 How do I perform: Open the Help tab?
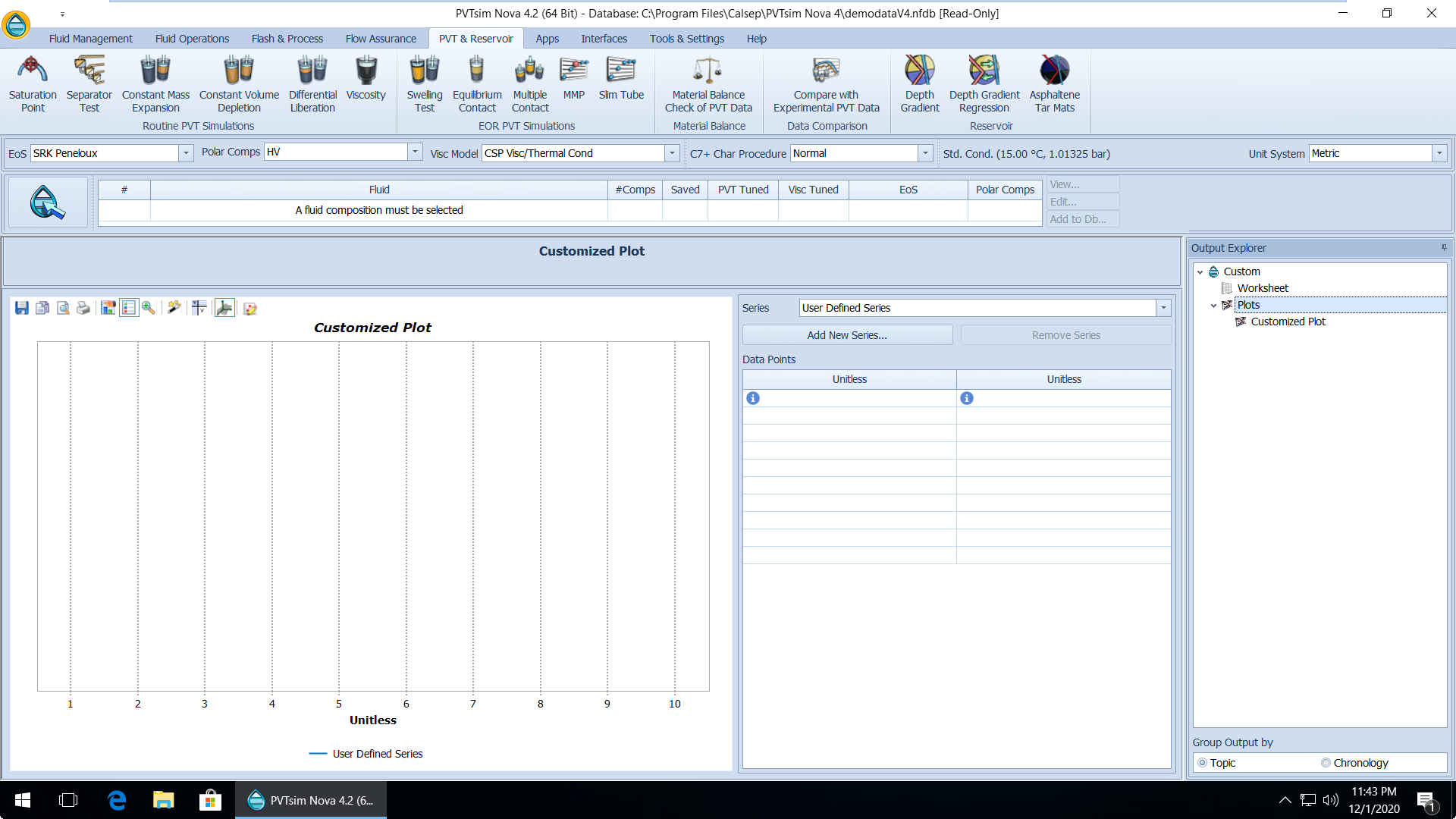pyautogui.click(x=756, y=39)
